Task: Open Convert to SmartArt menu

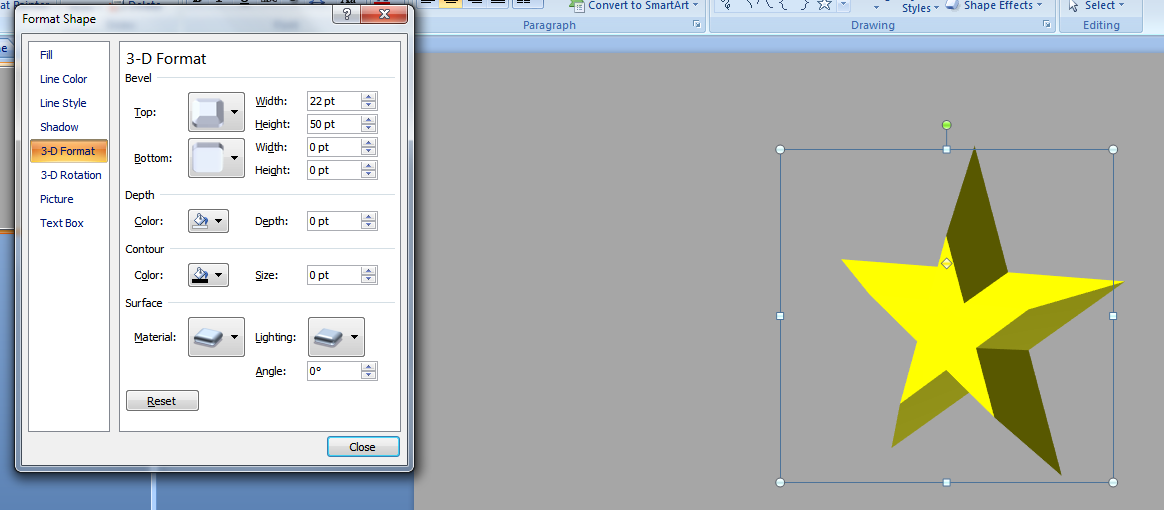Action: click(635, 5)
